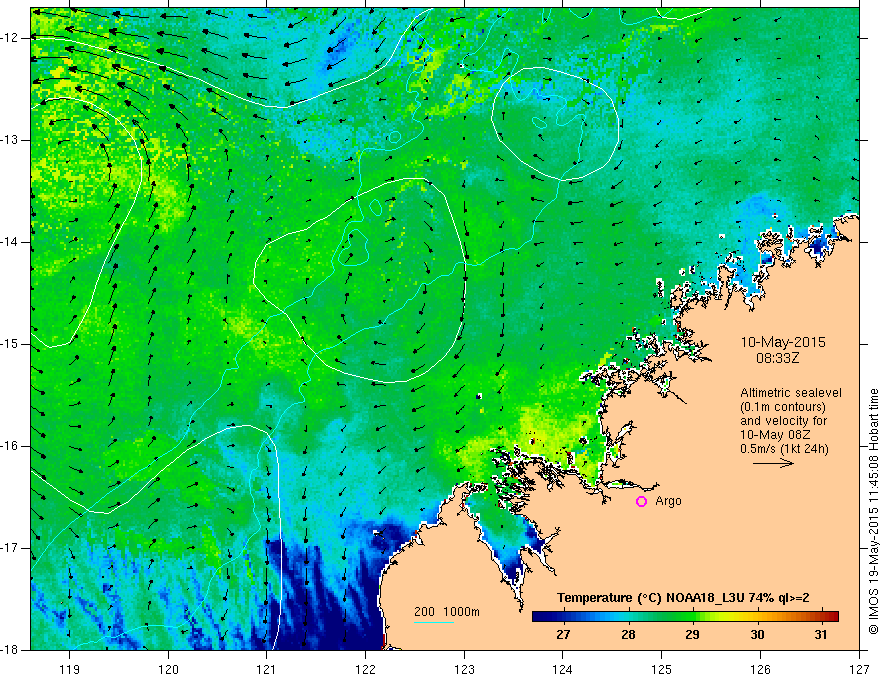Click longitude axis label '124'
Screen dimensions: 880x680
[563, 669]
